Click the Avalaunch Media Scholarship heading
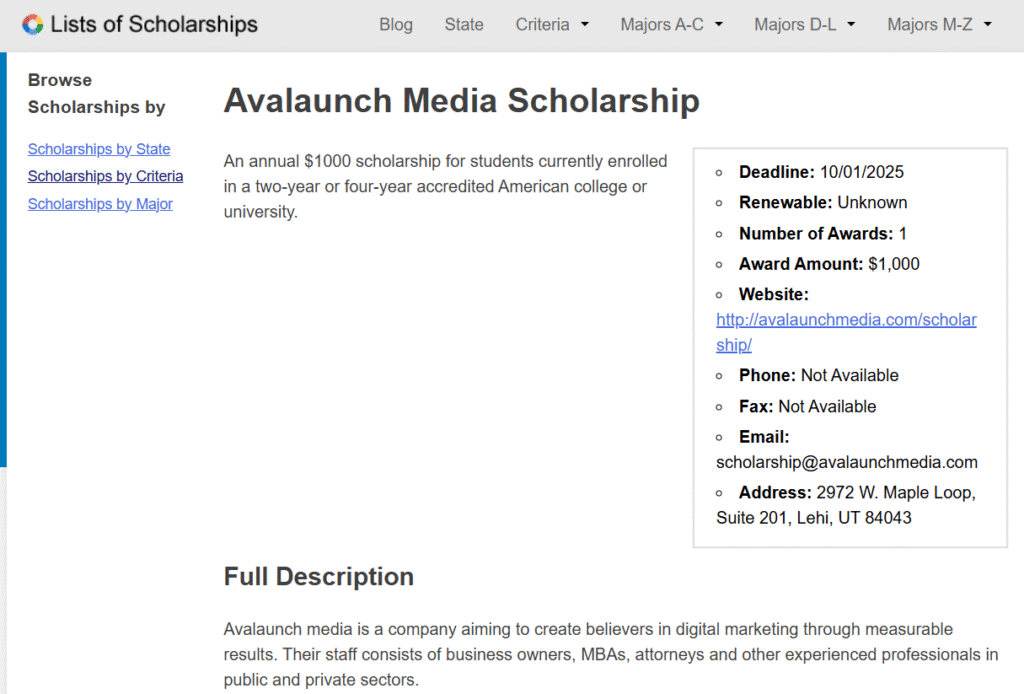The width and height of the screenshot is (1024, 694). (x=461, y=101)
